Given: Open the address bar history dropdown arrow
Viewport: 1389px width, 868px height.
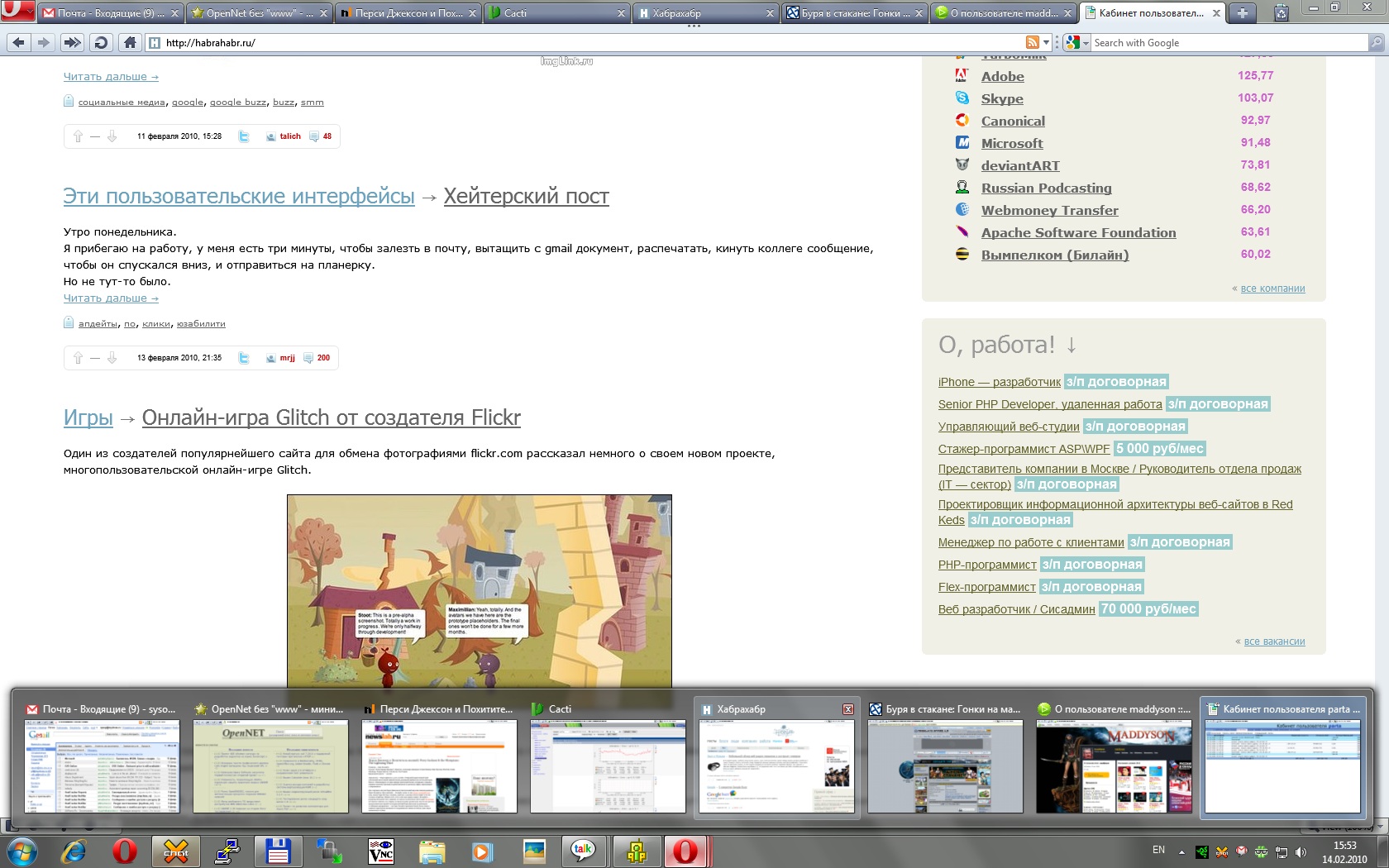Looking at the screenshot, I should click(1046, 42).
